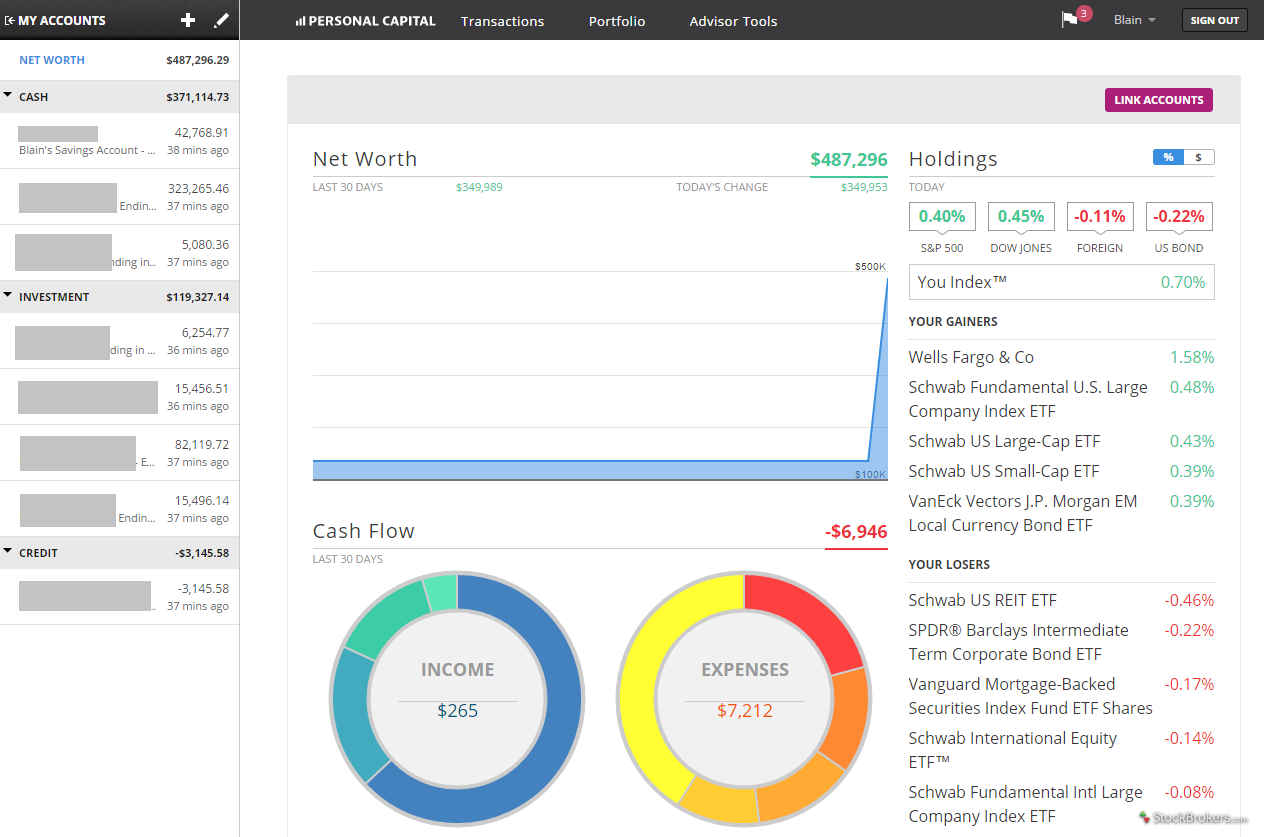Image resolution: width=1264 pixels, height=837 pixels.
Task: Collapse the Cash accounts section
Action: click(x=8, y=96)
